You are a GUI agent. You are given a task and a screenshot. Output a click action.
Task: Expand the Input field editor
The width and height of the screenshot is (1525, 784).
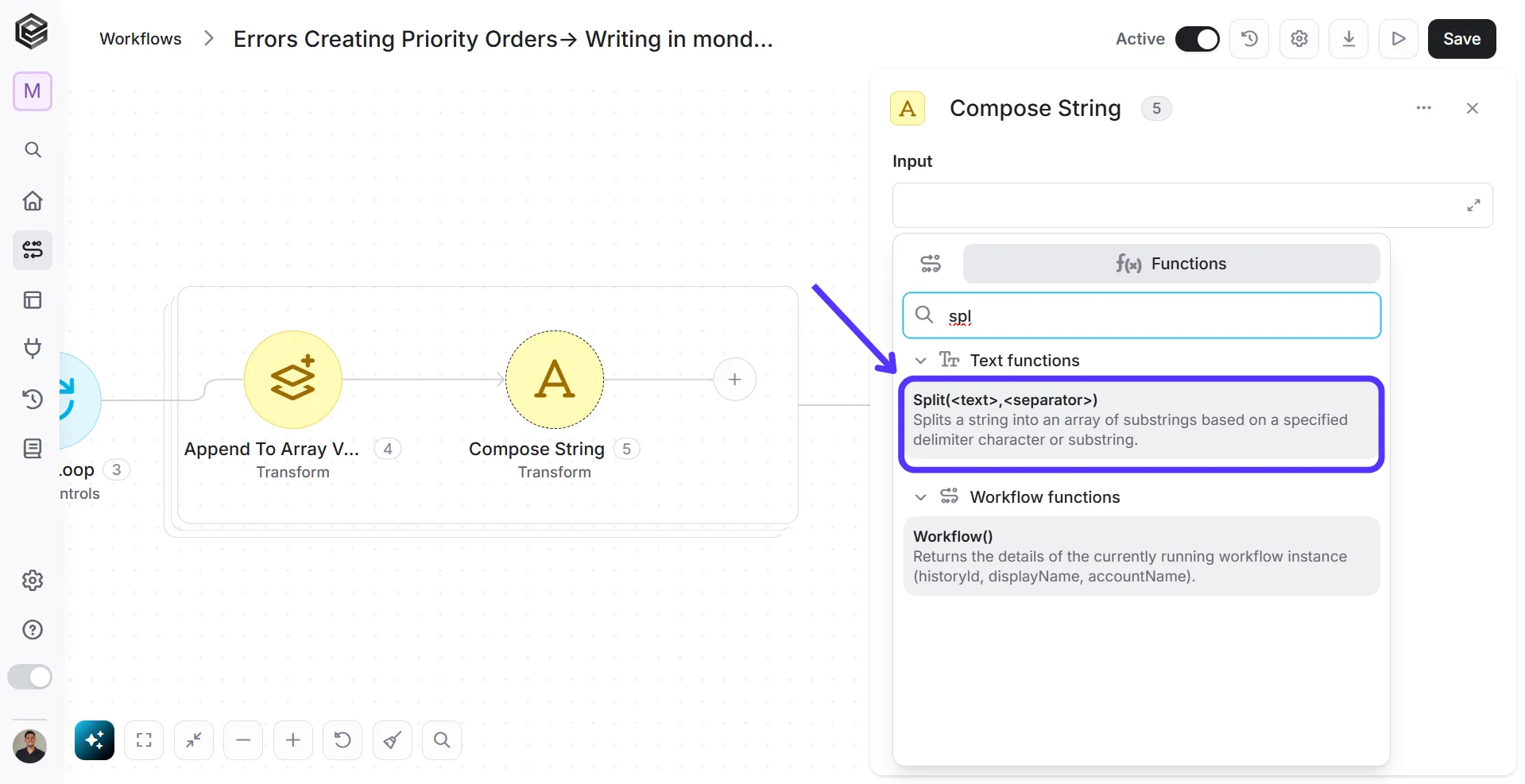point(1473,206)
